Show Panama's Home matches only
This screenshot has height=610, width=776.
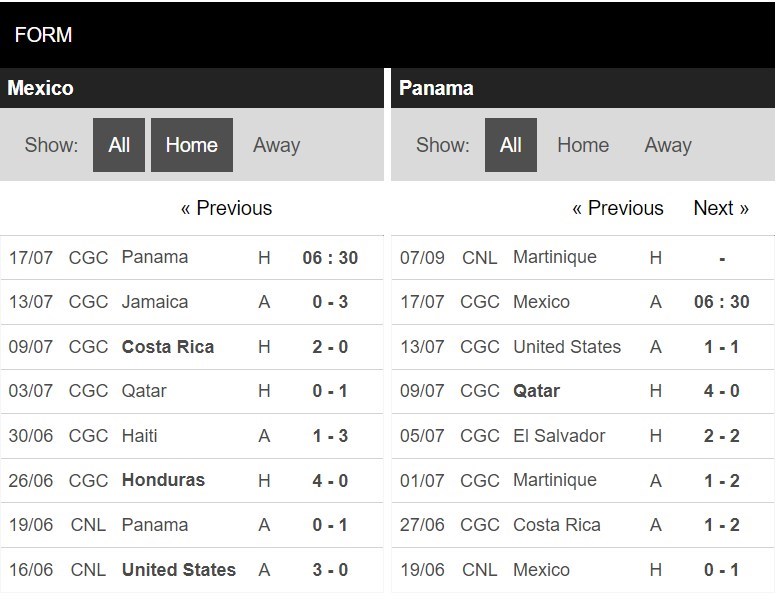coord(583,145)
